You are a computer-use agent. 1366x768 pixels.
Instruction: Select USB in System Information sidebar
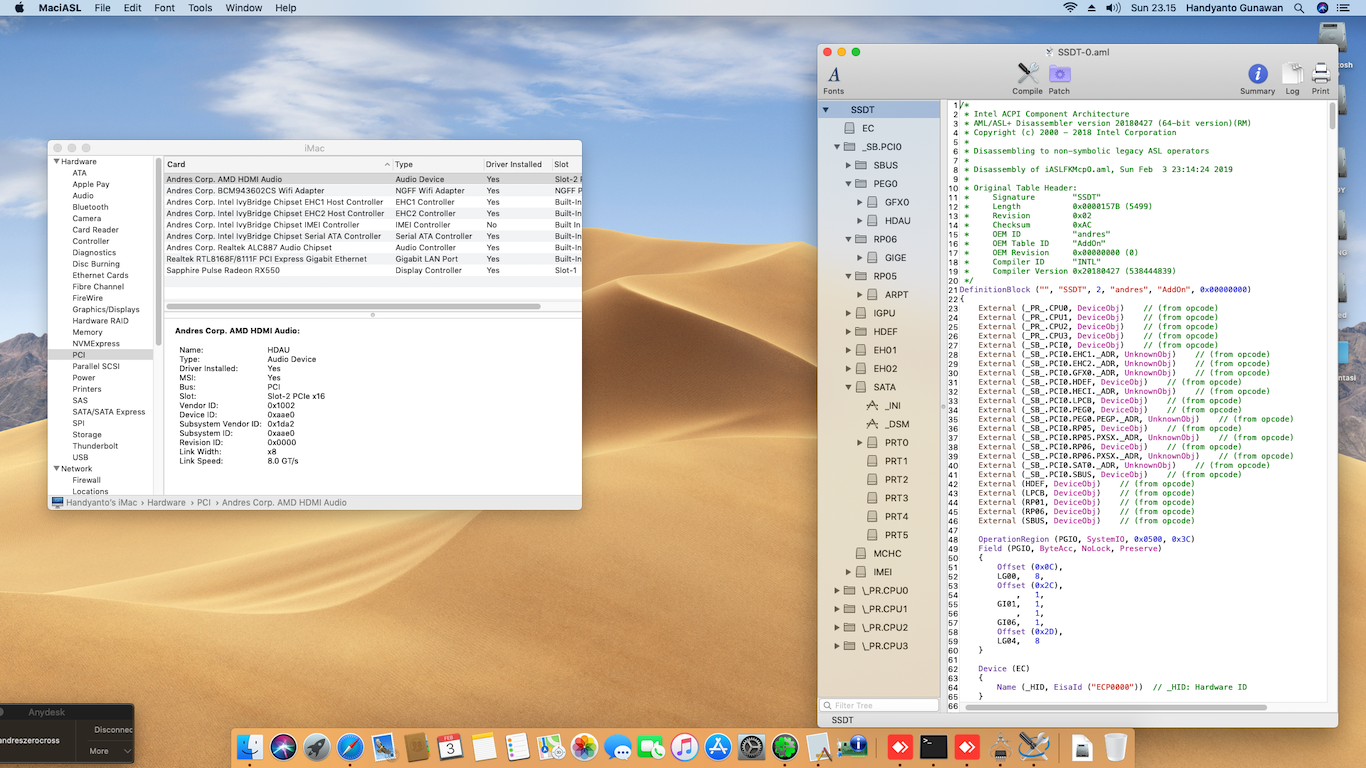point(80,457)
